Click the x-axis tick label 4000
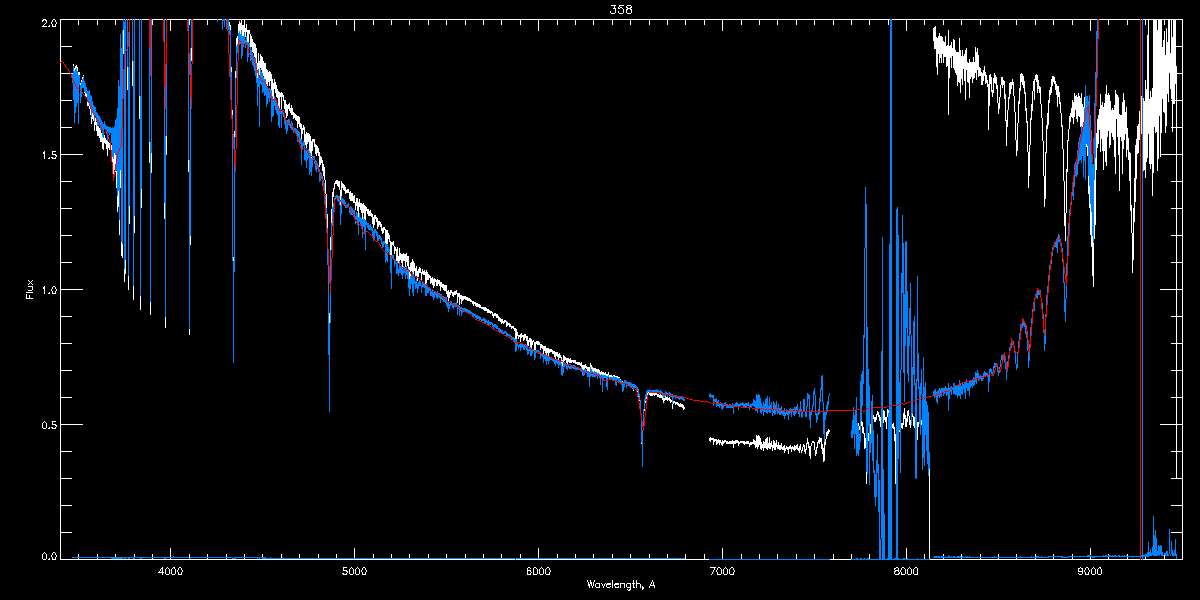 tap(170, 571)
